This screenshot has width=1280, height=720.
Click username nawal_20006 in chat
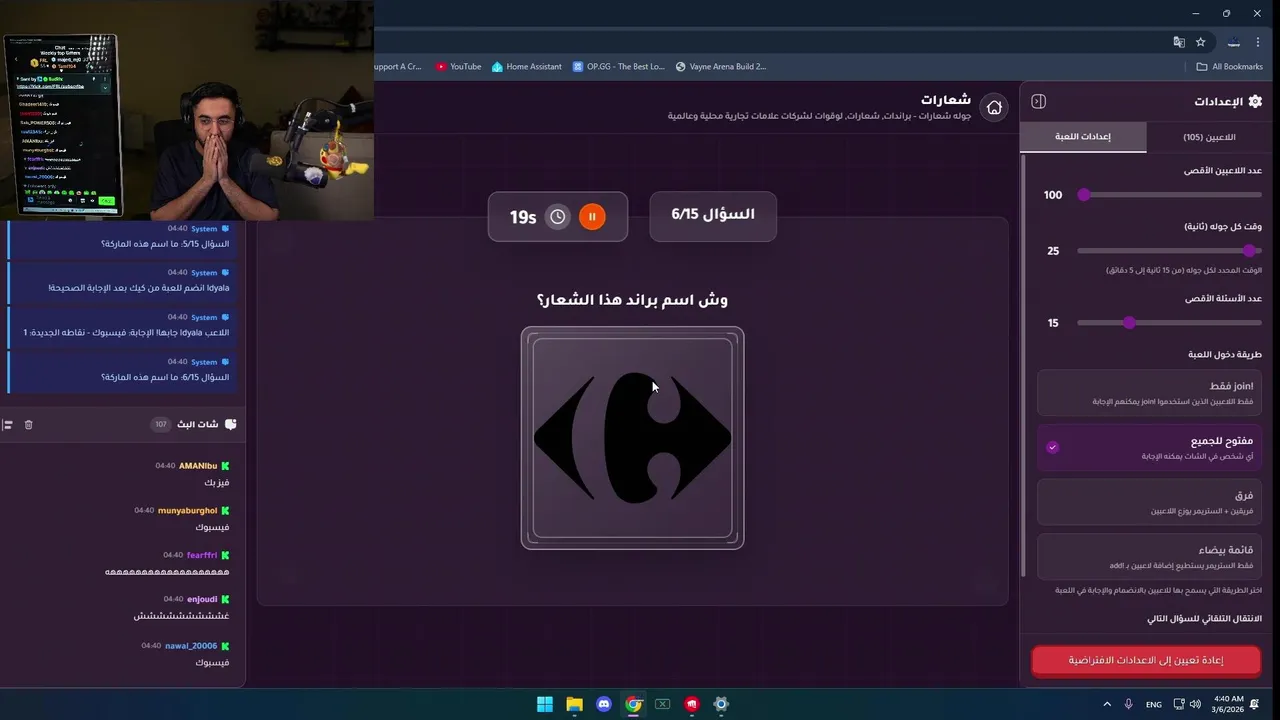[191, 646]
